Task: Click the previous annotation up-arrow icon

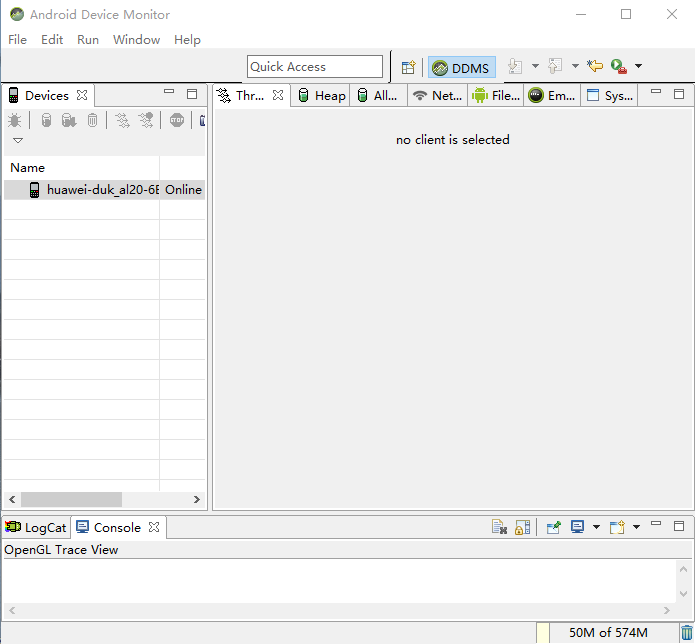Action: [555, 66]
